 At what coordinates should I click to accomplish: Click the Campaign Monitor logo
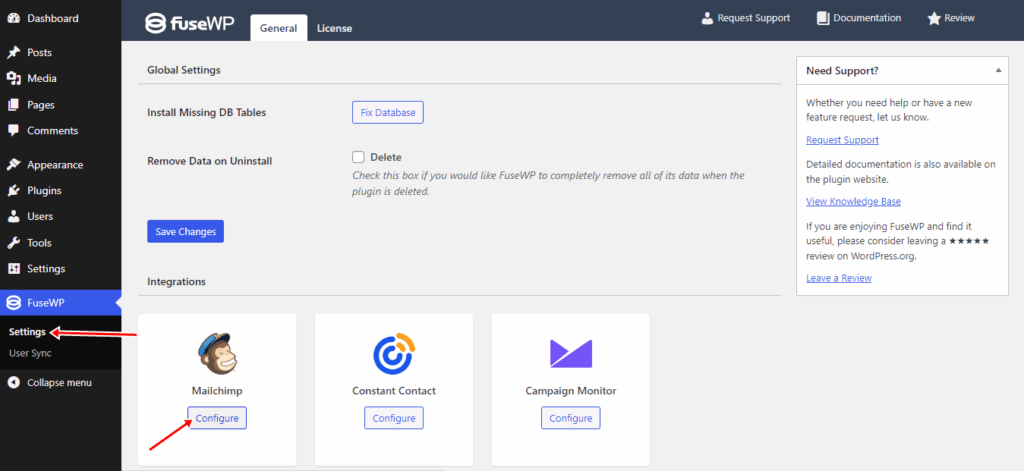tap(571, 353)
